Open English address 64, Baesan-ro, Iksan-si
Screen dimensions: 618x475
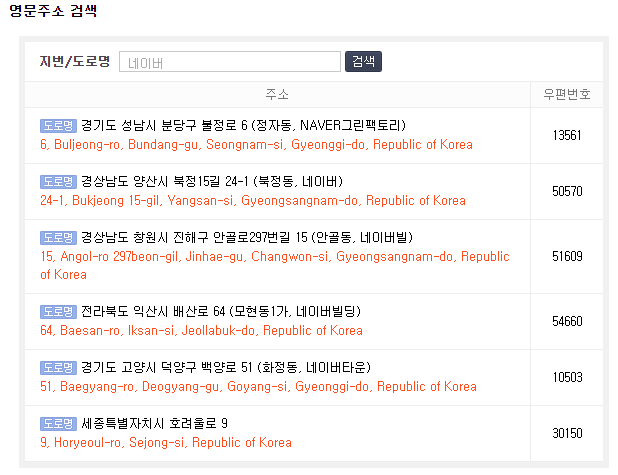coord(201,331)
